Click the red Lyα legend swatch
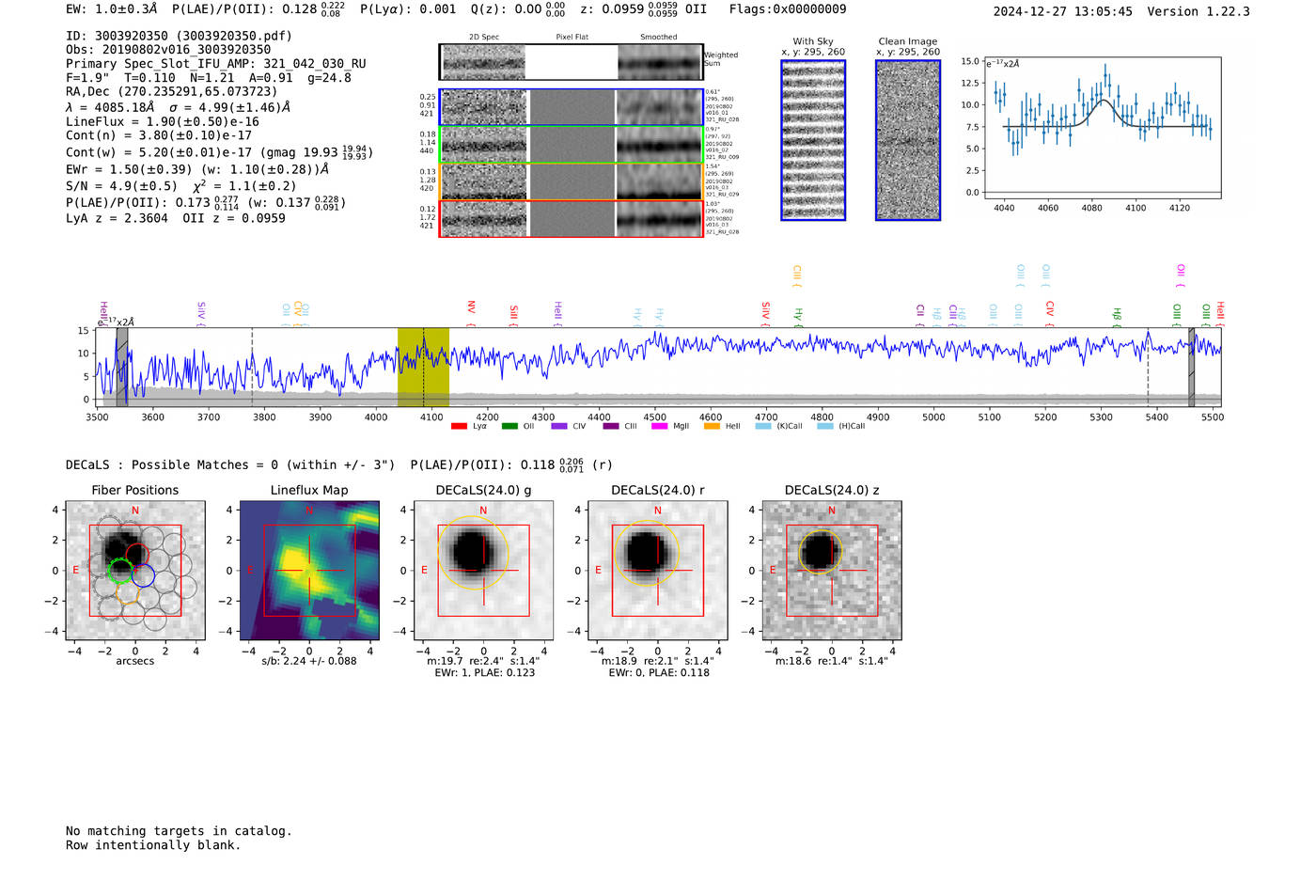This screenshot has height=896, width=1316. [459, 426]
